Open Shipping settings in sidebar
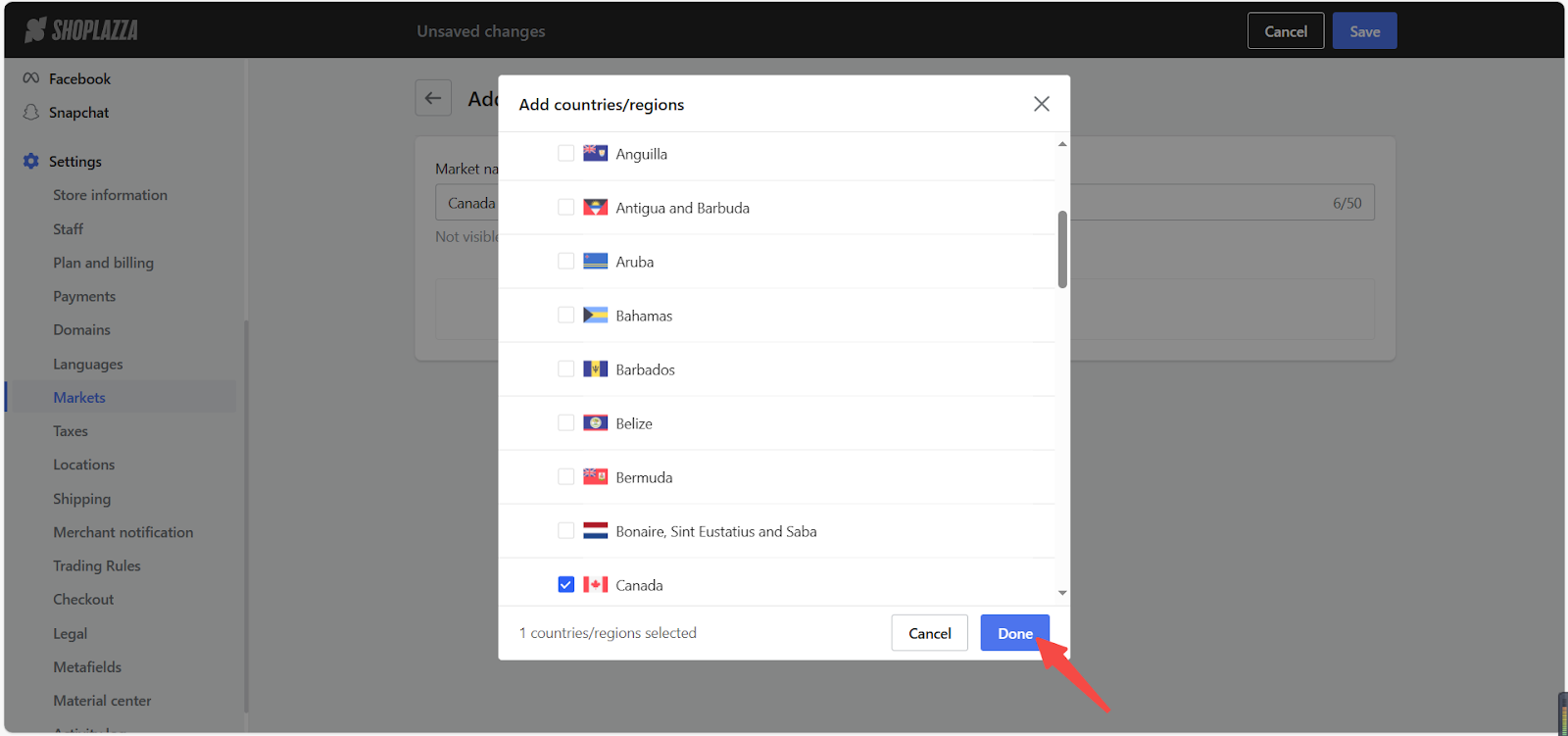The height and width of the screenshot is (736, 1568). [81, 499]
